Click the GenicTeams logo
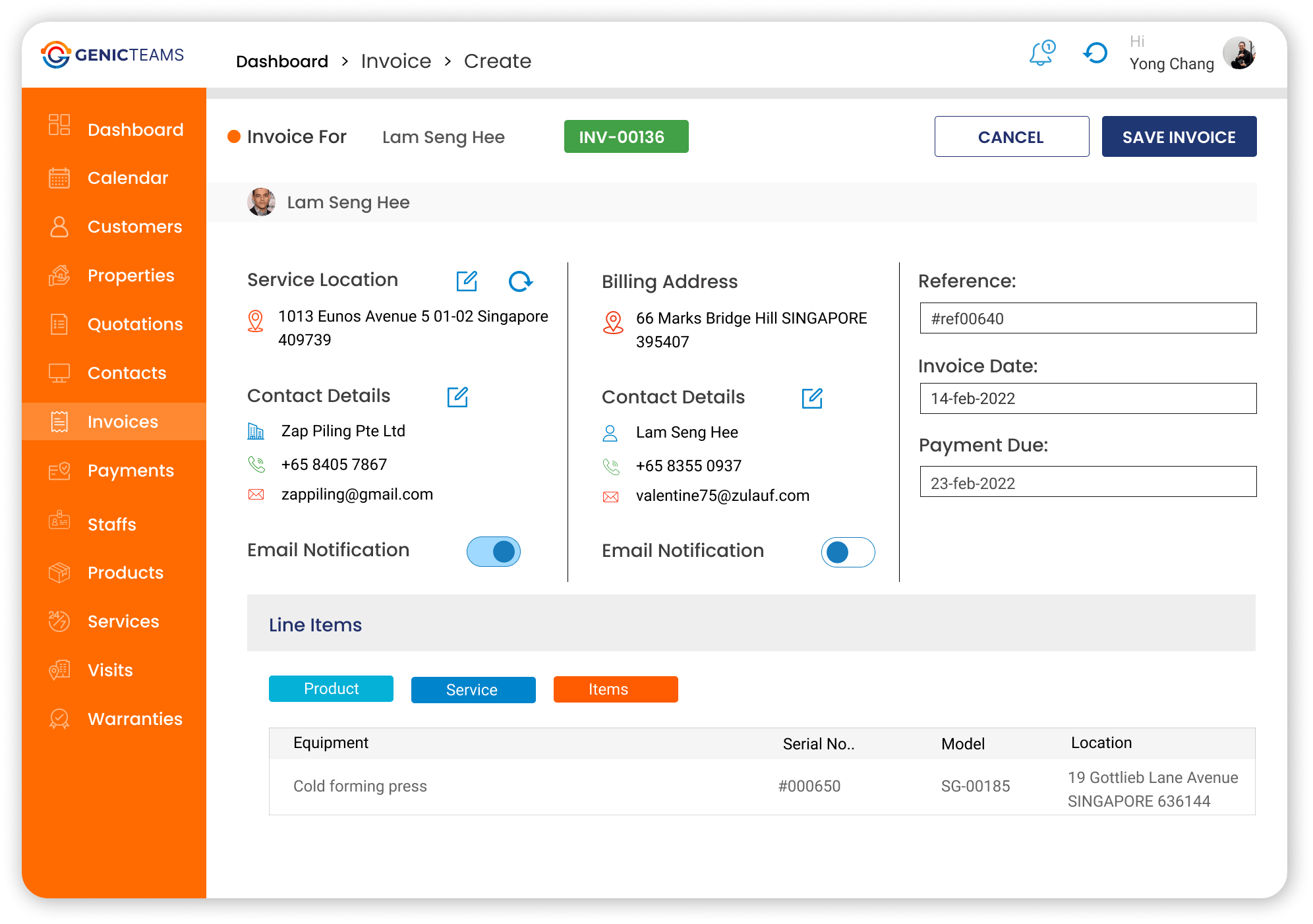The image size is (1313, 924). 113,55
